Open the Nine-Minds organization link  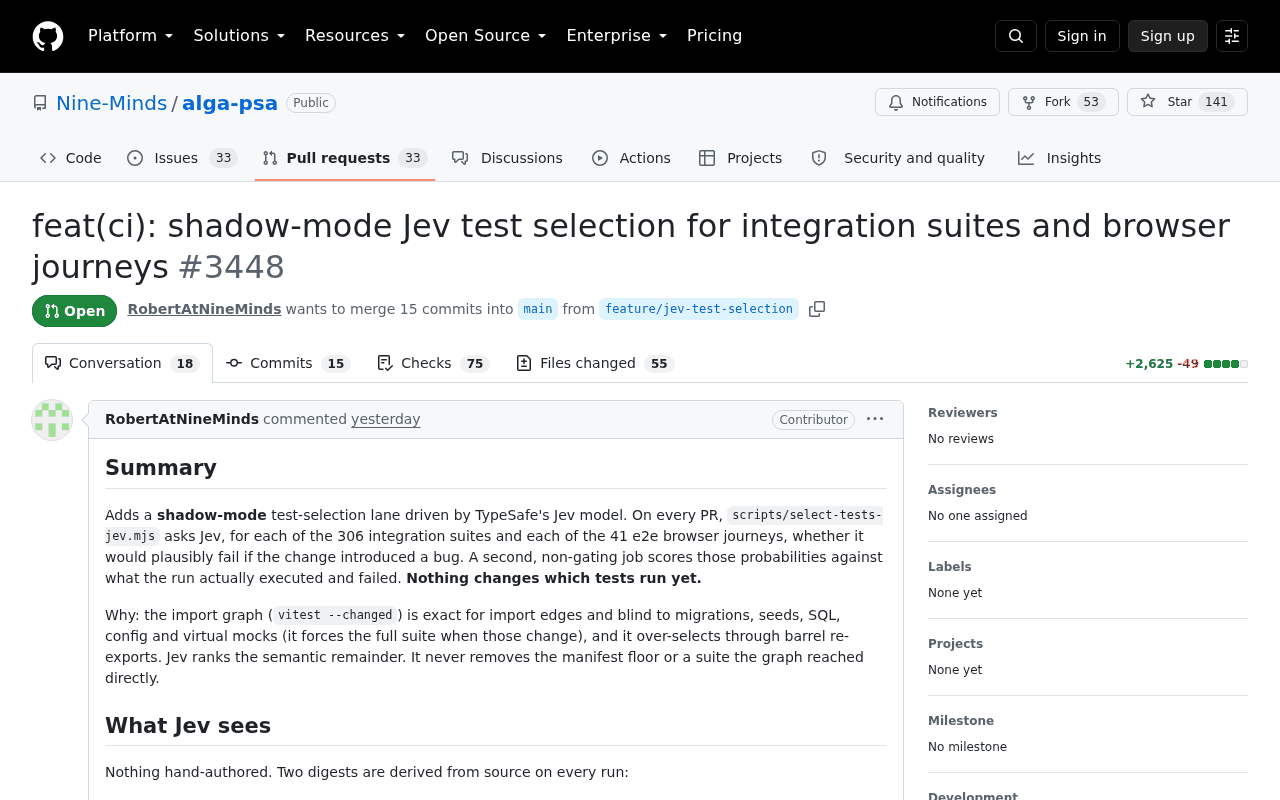pos(111,103)
